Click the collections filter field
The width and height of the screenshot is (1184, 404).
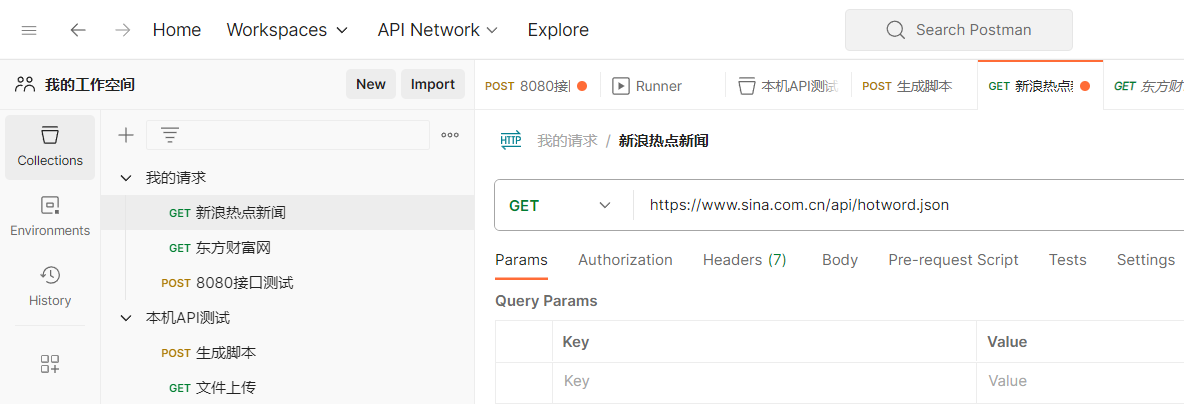[x=288, y=135]
